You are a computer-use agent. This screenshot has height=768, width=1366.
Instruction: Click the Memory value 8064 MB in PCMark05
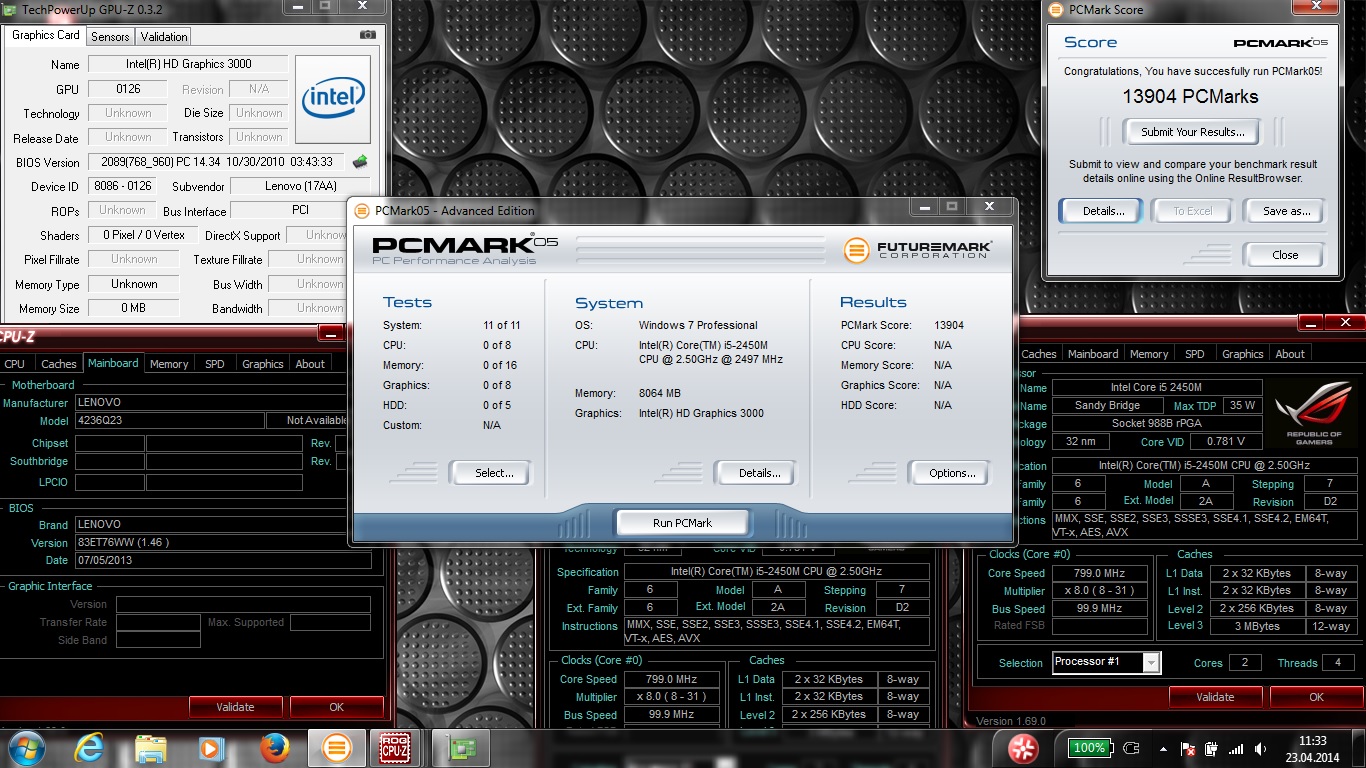[660, 394]
